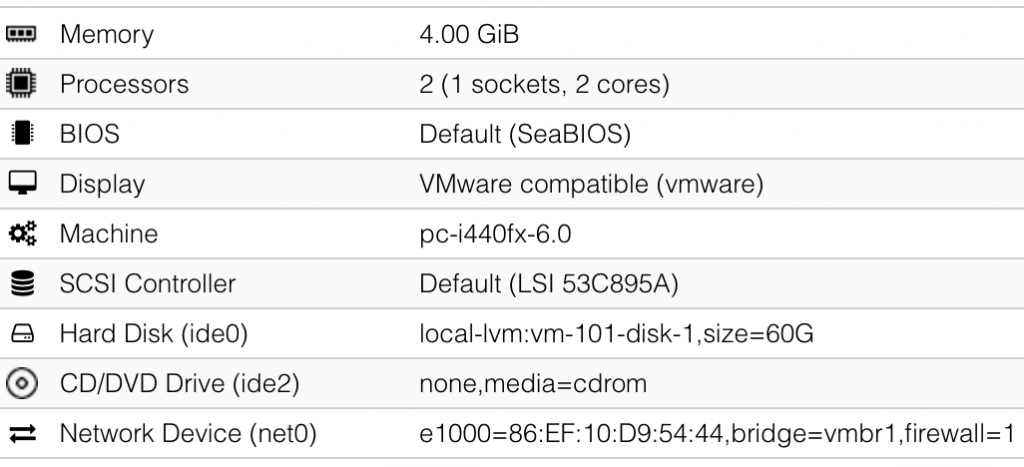Click the Machine gears icon
1024x467 pixels.
[x=22, y=233]
